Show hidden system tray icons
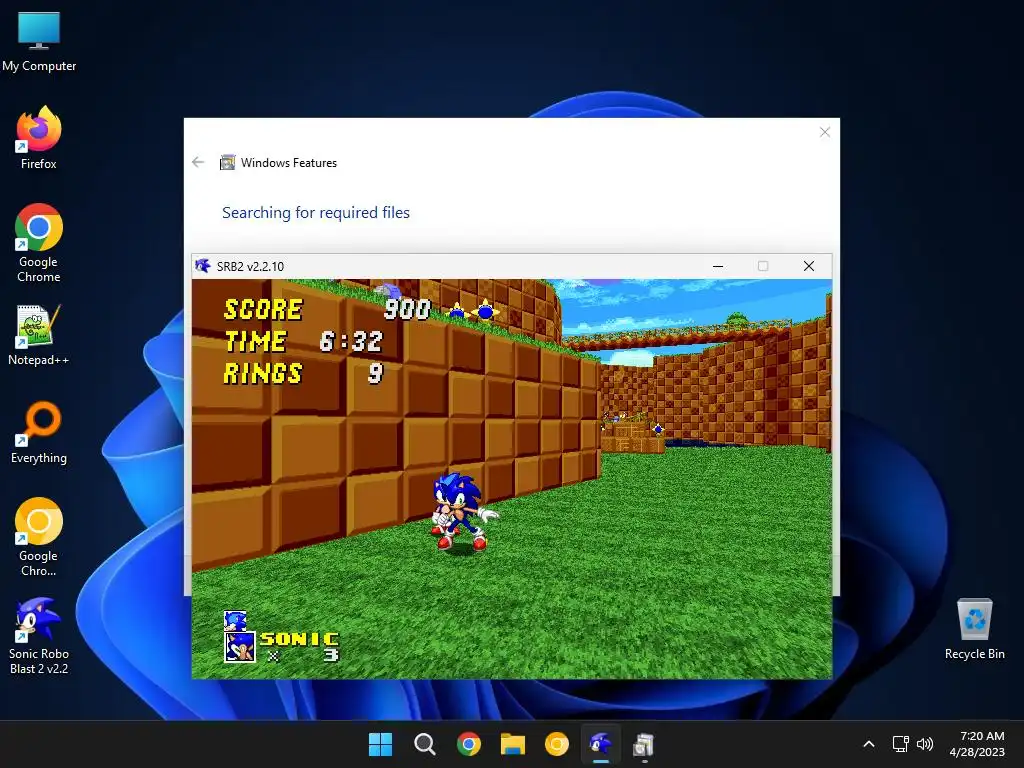This screenshot has height=768, width=1024. tap(869, 744)
